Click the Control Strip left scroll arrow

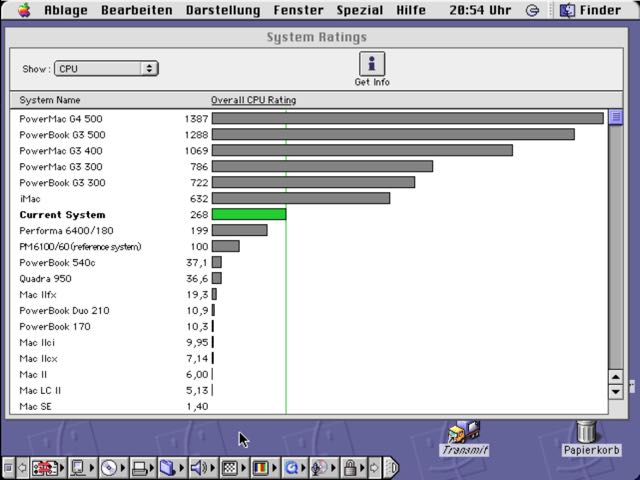point(22,468)
